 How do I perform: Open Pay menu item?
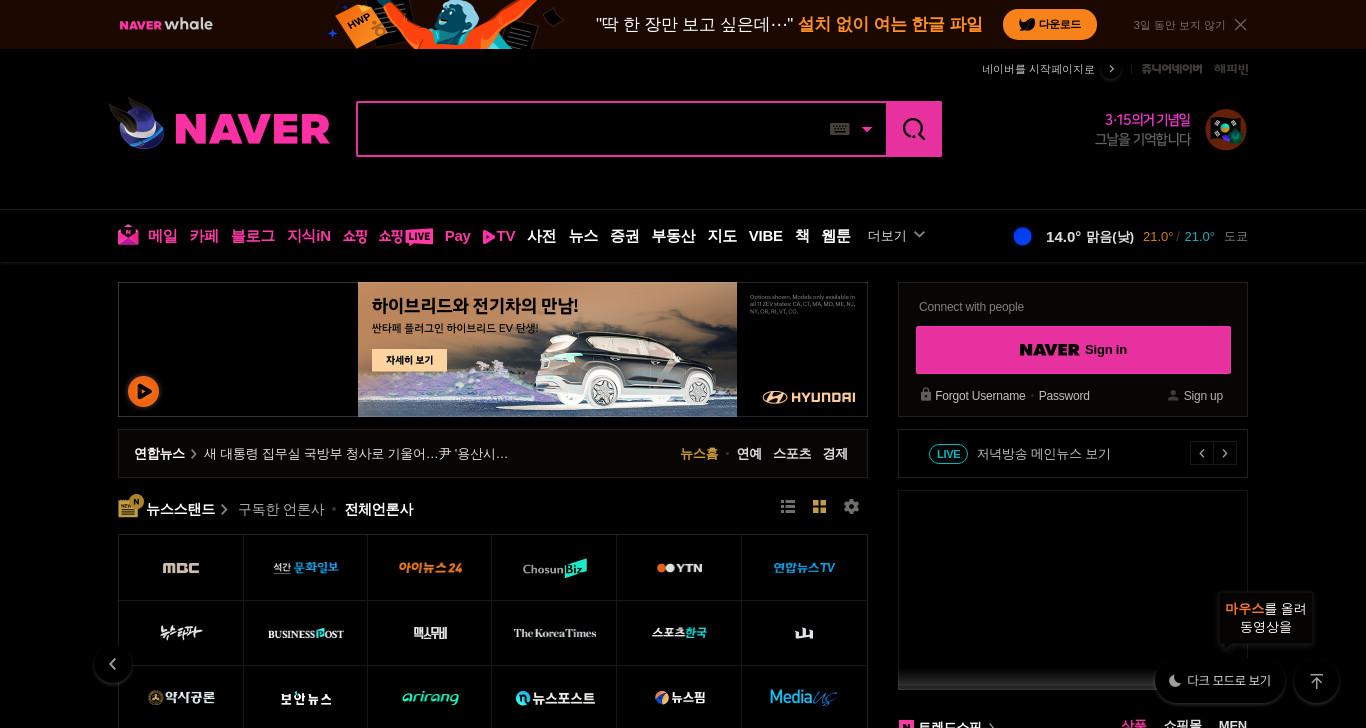click(457, 236)
